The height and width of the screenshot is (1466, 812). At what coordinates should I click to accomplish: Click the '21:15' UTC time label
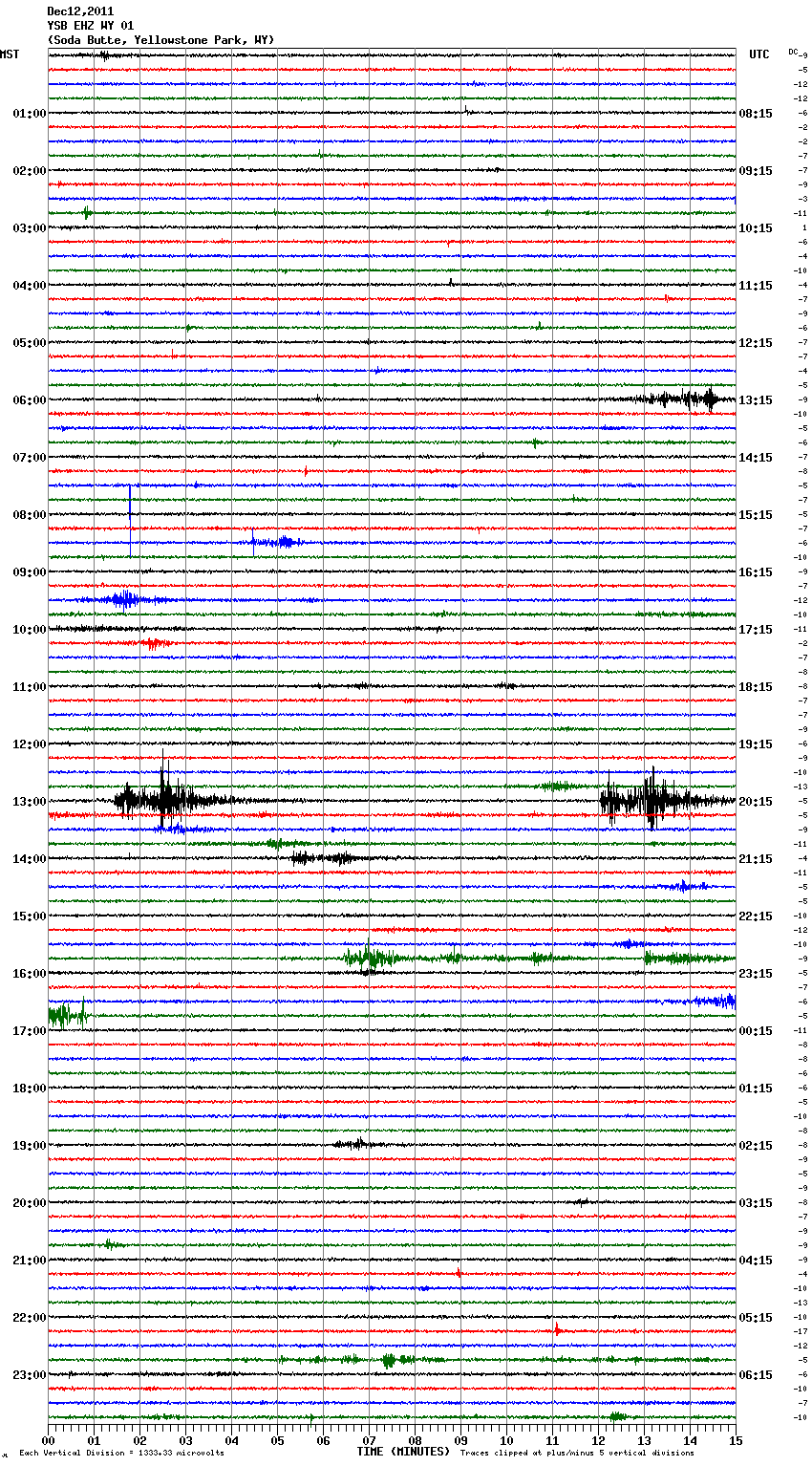pyautogui.click(x=756, y=859)
